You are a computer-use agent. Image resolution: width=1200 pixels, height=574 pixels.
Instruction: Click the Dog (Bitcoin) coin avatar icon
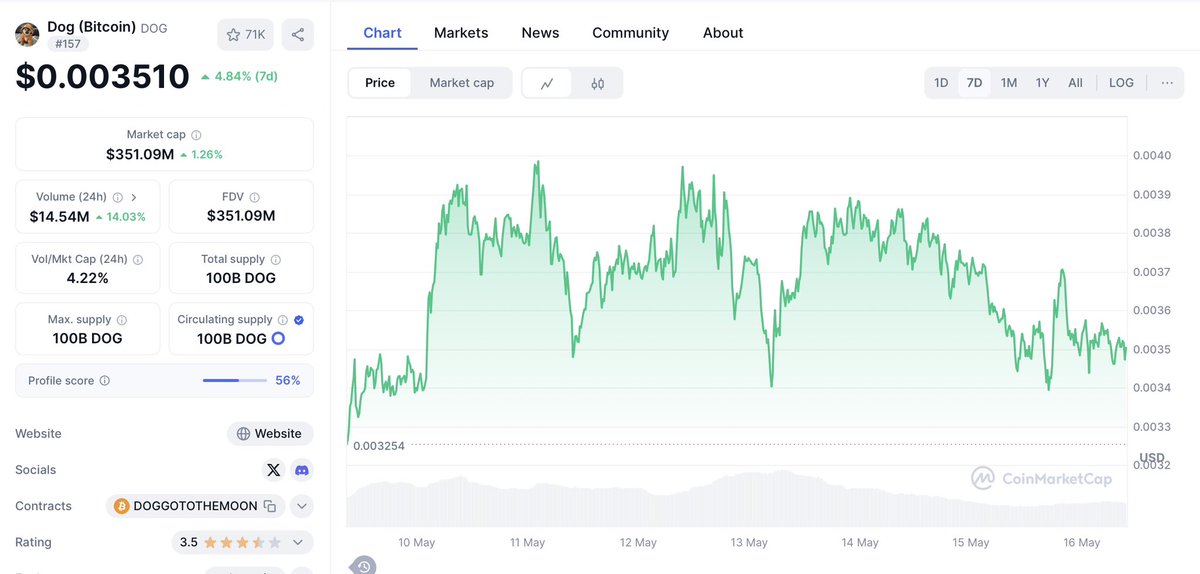27,35
